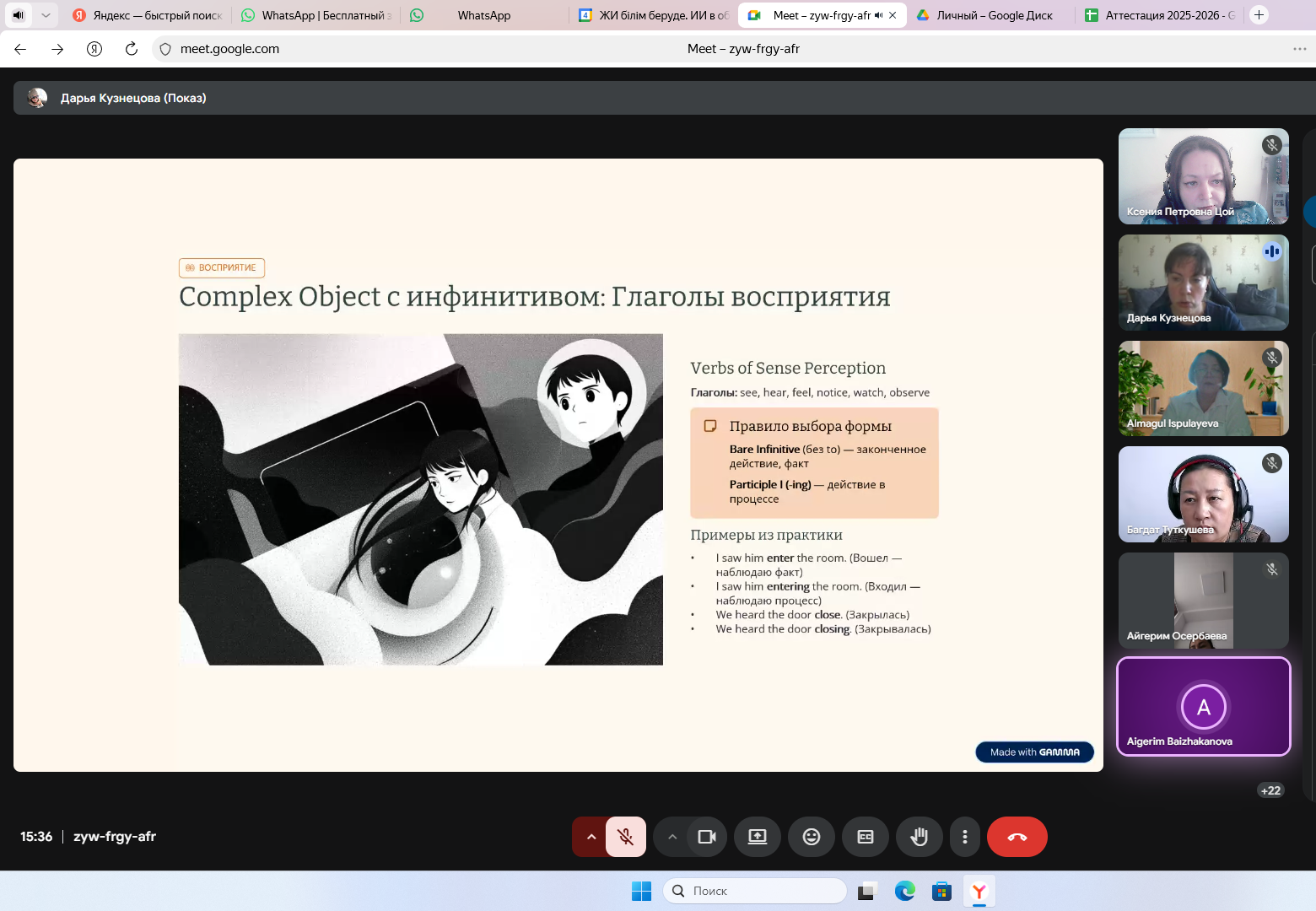Viewport: 1316px width, 911px height.
Task: Open the browser tab list dropdown
Action: click(46, 15)
